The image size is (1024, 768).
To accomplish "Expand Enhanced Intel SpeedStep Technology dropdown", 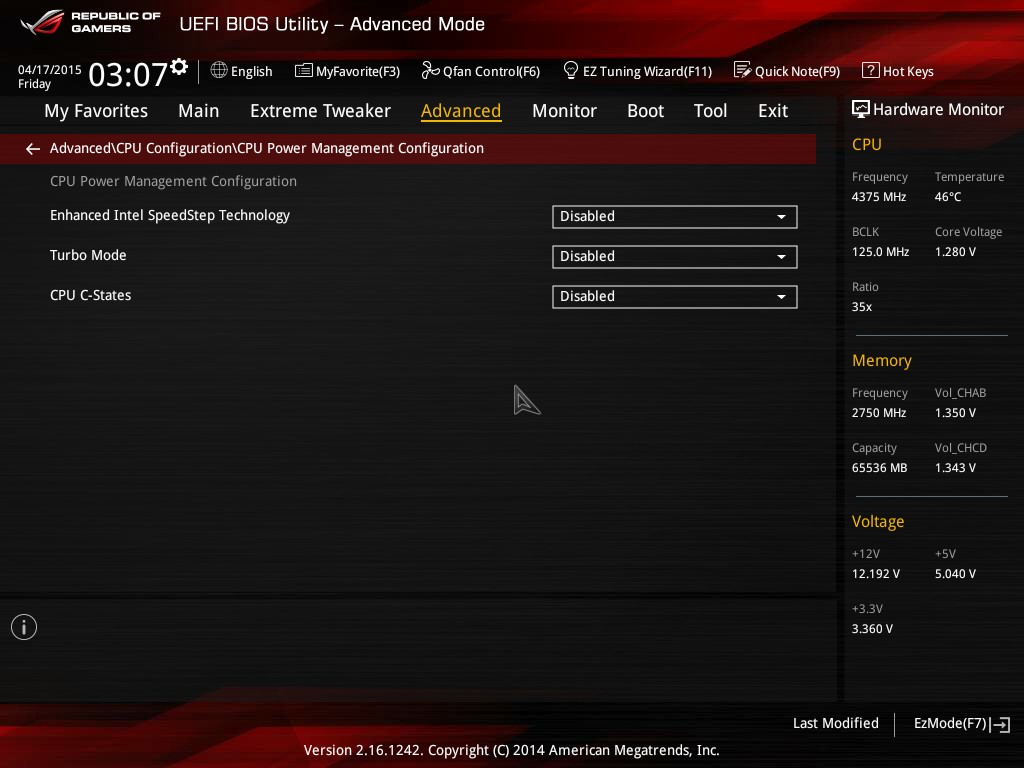I will [x=675, y=217].
